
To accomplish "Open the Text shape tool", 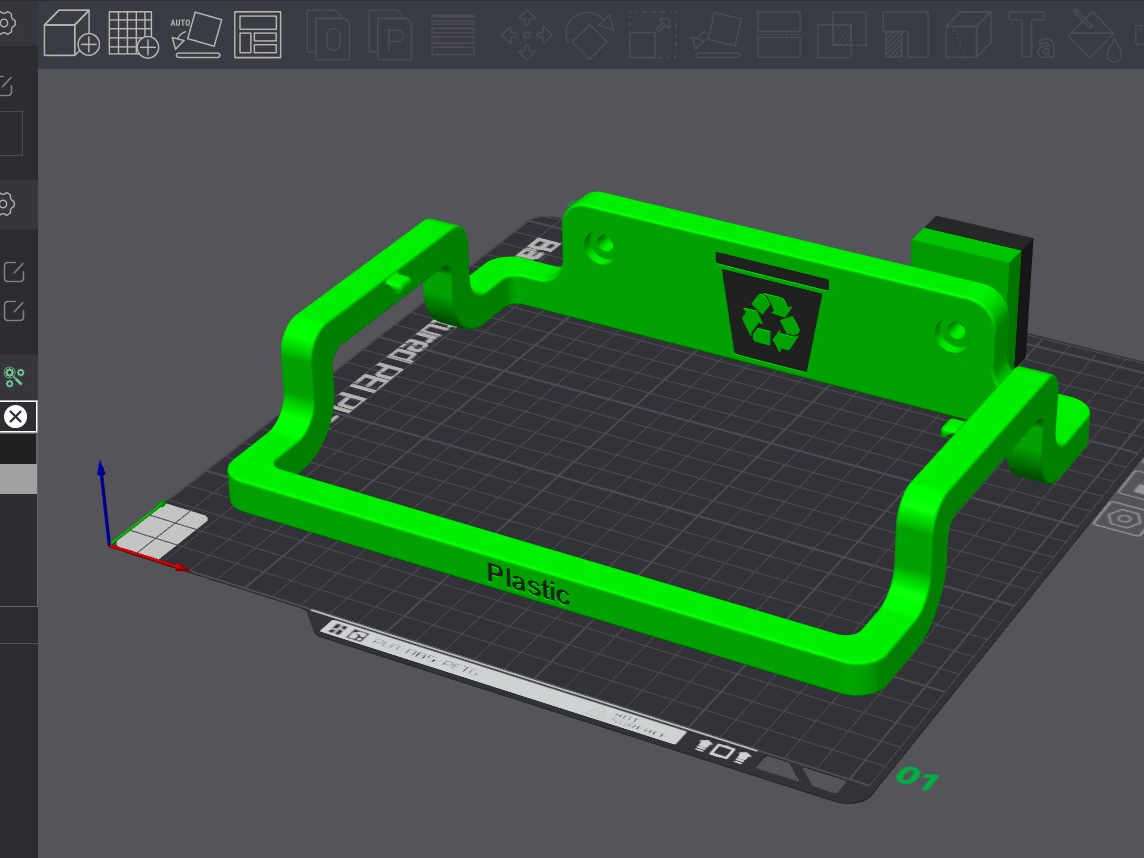I will (1032, 34).
